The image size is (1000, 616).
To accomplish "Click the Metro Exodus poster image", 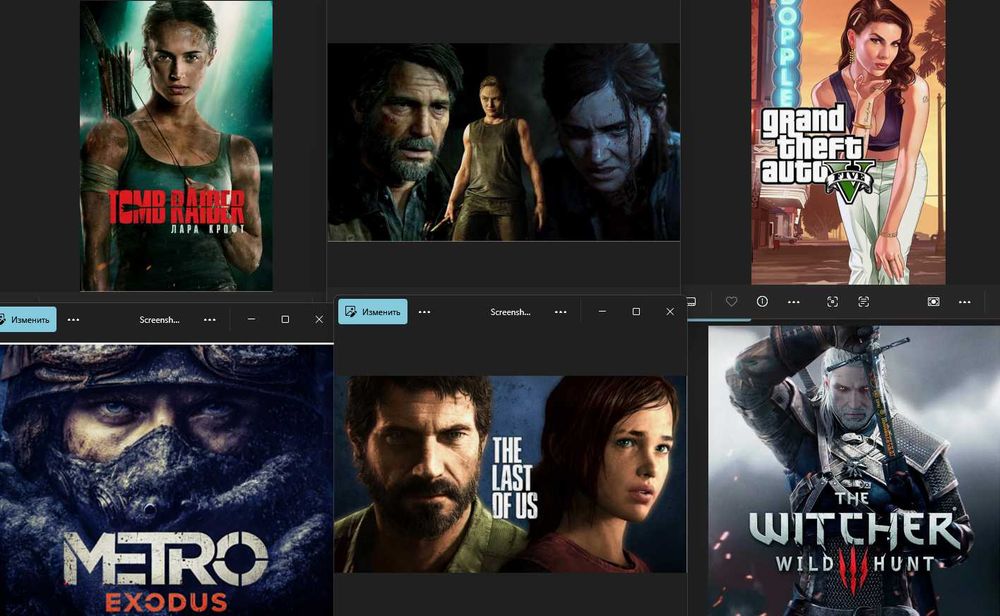I will [x=166, y=480].
